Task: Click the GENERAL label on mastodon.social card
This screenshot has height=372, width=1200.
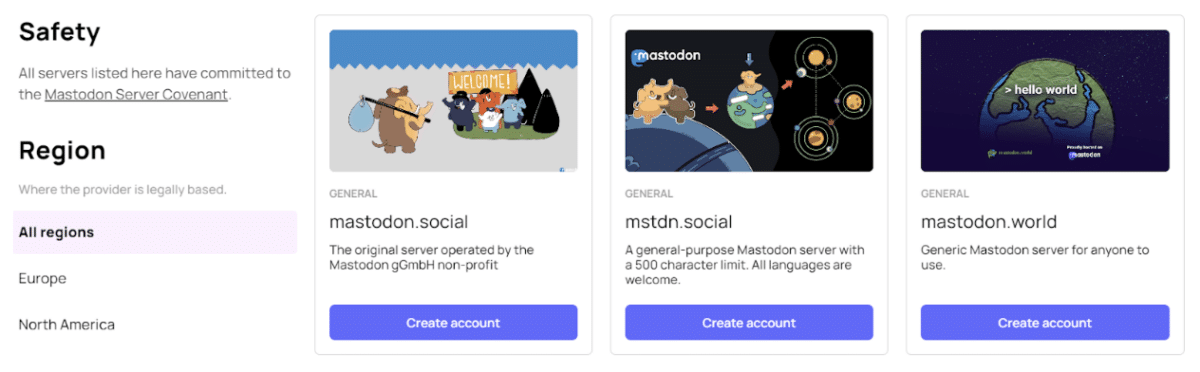Action: coord(353,194)
